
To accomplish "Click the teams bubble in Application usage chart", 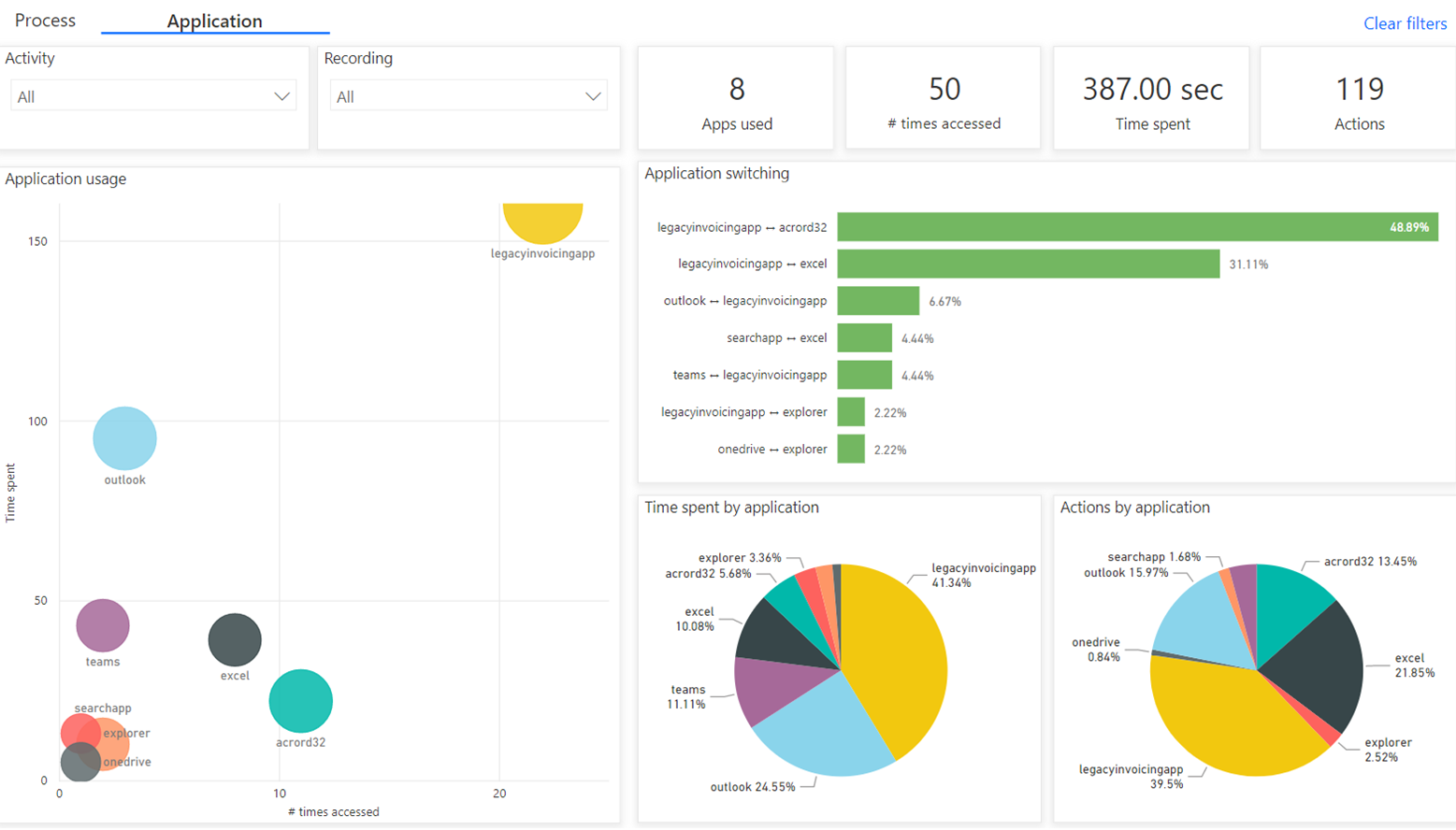I will tap(101, 624).
